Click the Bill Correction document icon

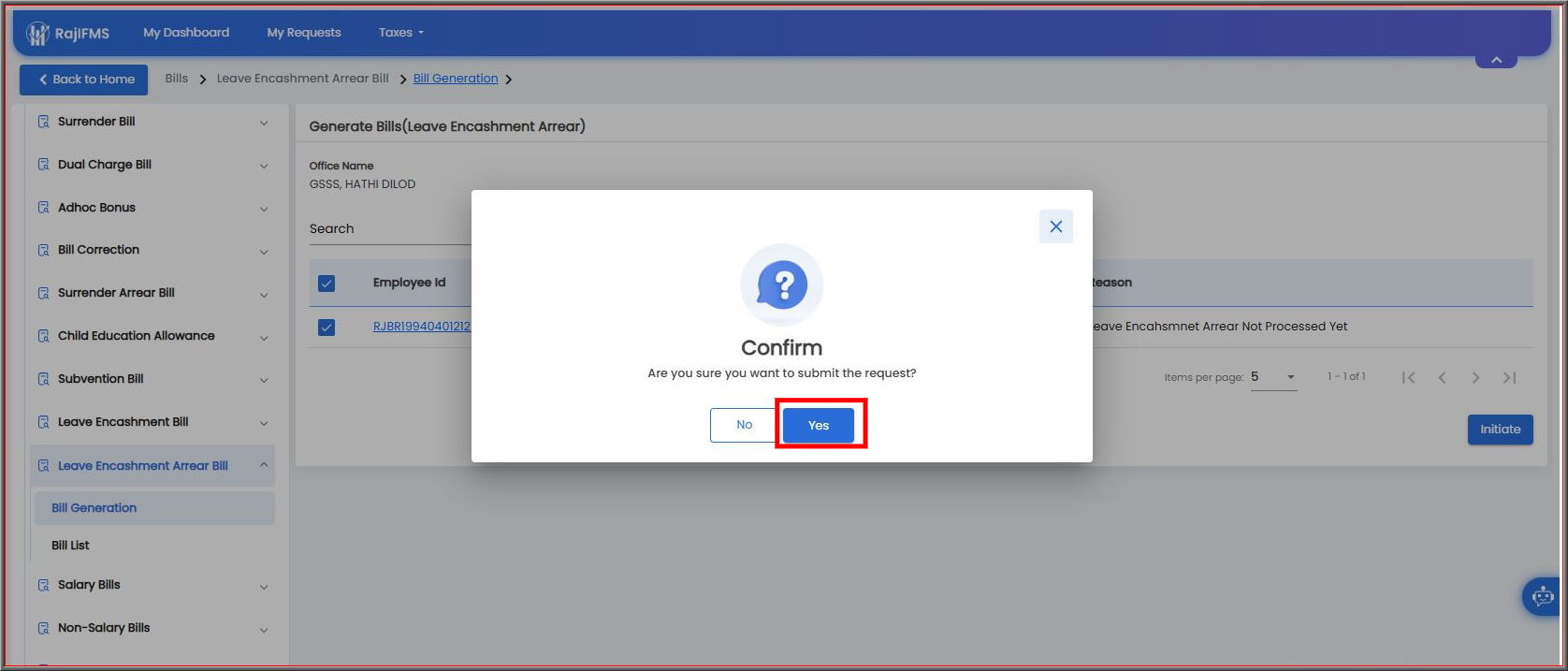click(43, 250)
